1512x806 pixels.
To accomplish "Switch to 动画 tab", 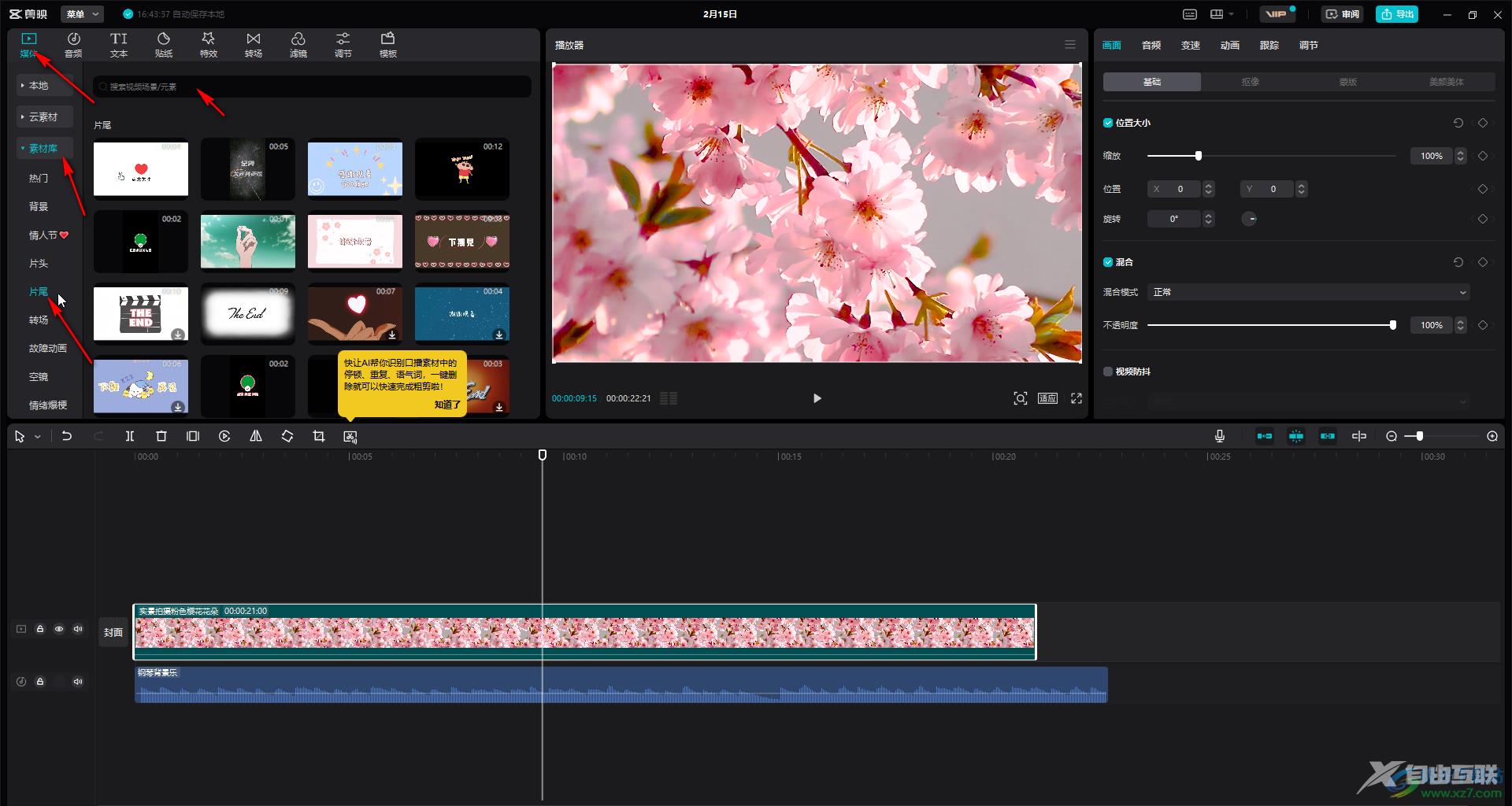I will click(x=1230, y=45).
